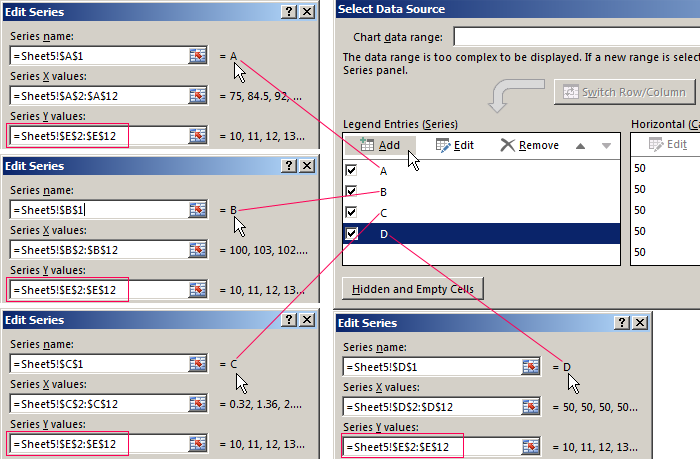
Task: Toggle the series B checkbox
Action: click(x=351, y=192)
